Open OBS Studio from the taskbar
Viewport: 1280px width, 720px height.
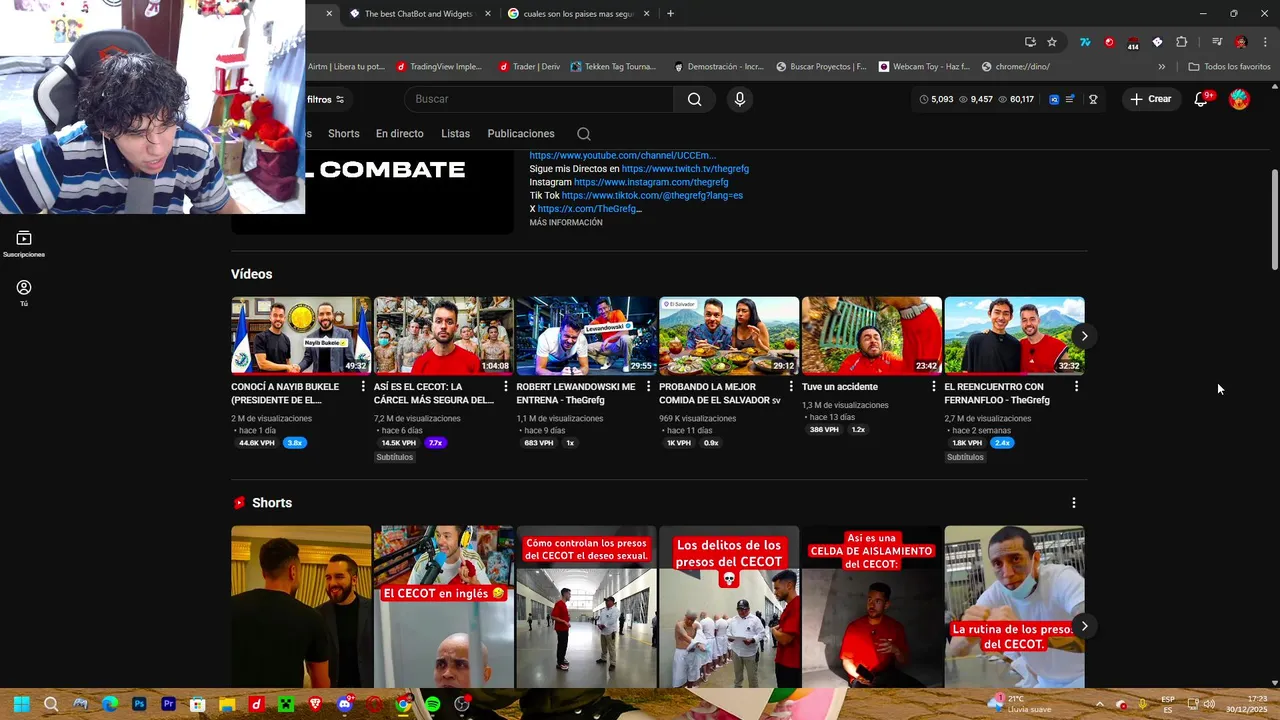pos(462,704)
